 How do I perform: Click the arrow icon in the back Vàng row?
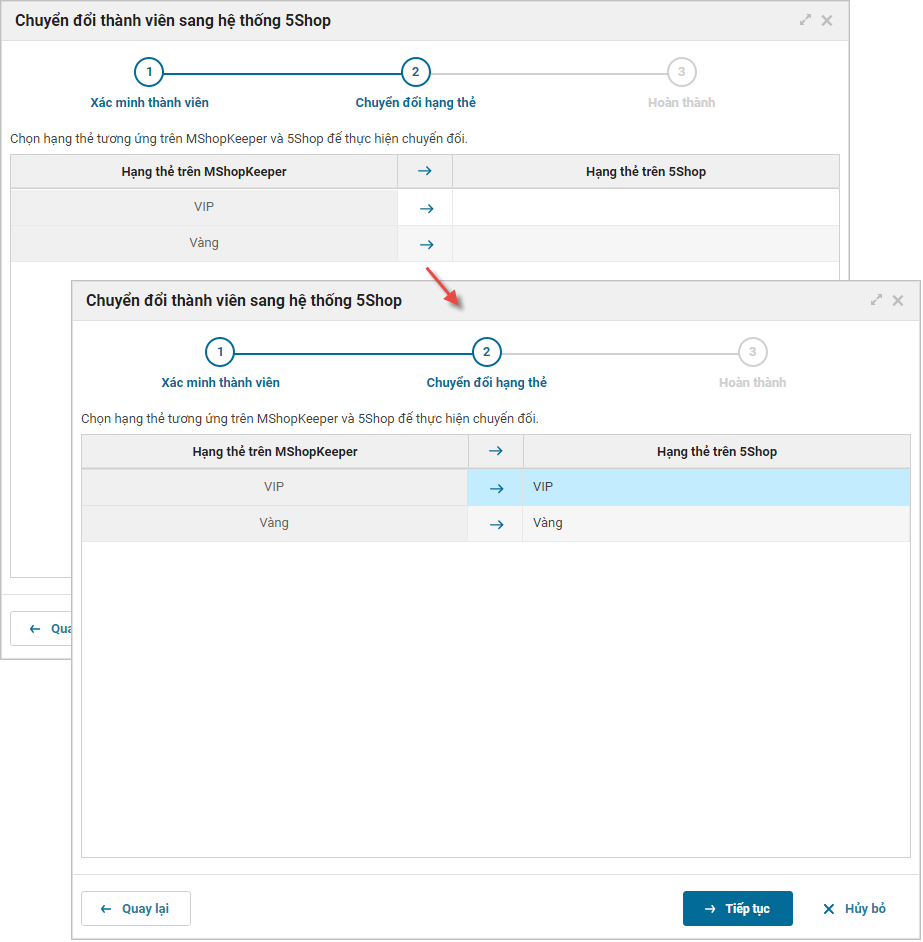coord(427,245)
